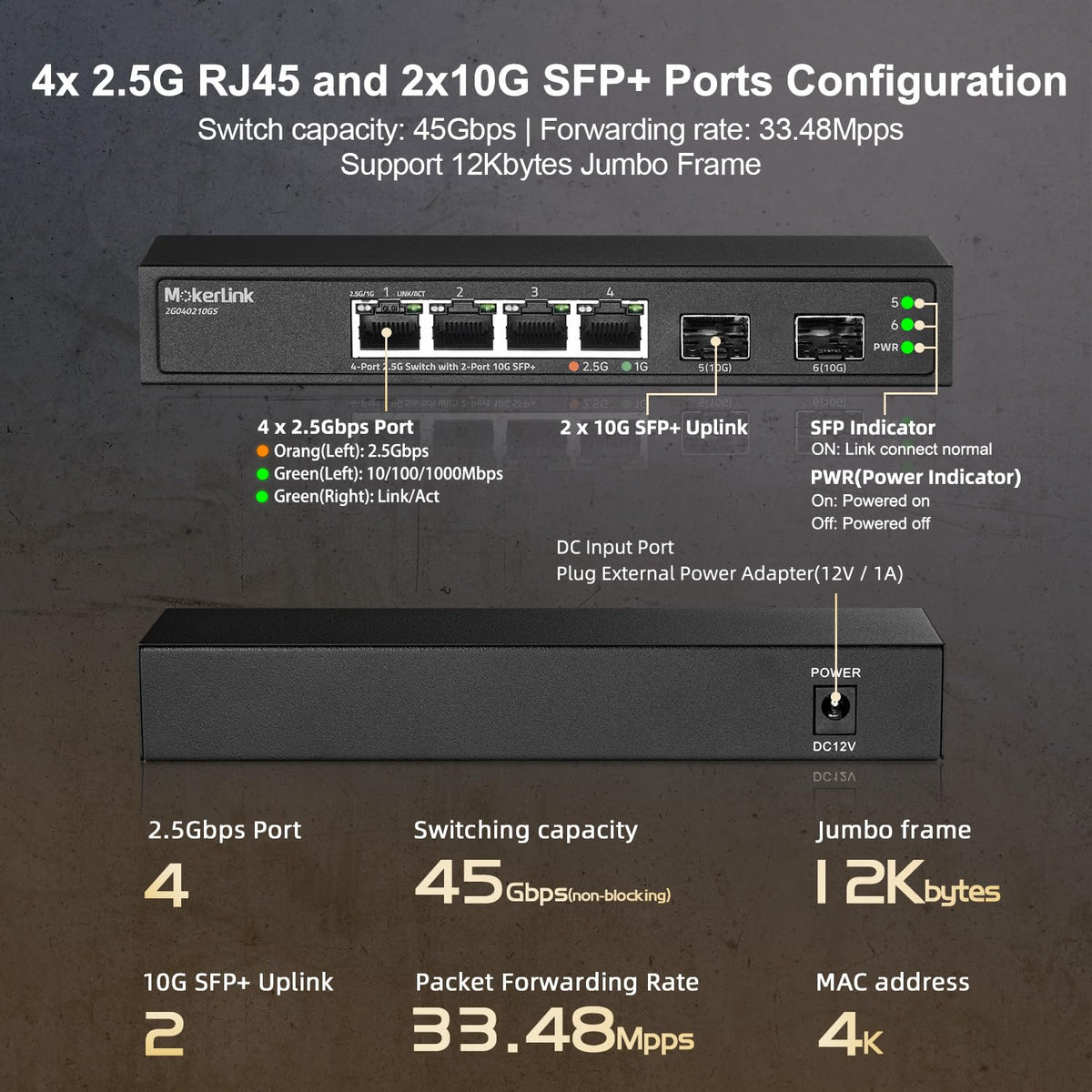This screenshot has width=1092, height=1092.
Task: Click the "4 x 2.5Gbps Port" label
Action: pyautogui.click(x=335, y=427)
